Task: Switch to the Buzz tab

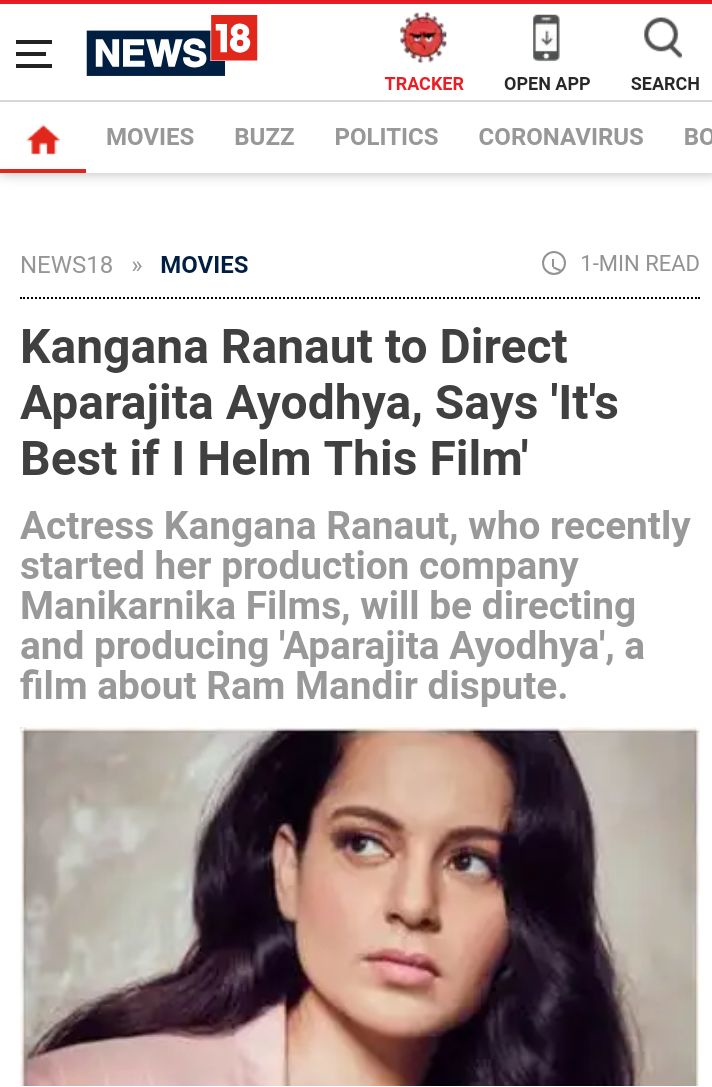Action: [264, 137]
